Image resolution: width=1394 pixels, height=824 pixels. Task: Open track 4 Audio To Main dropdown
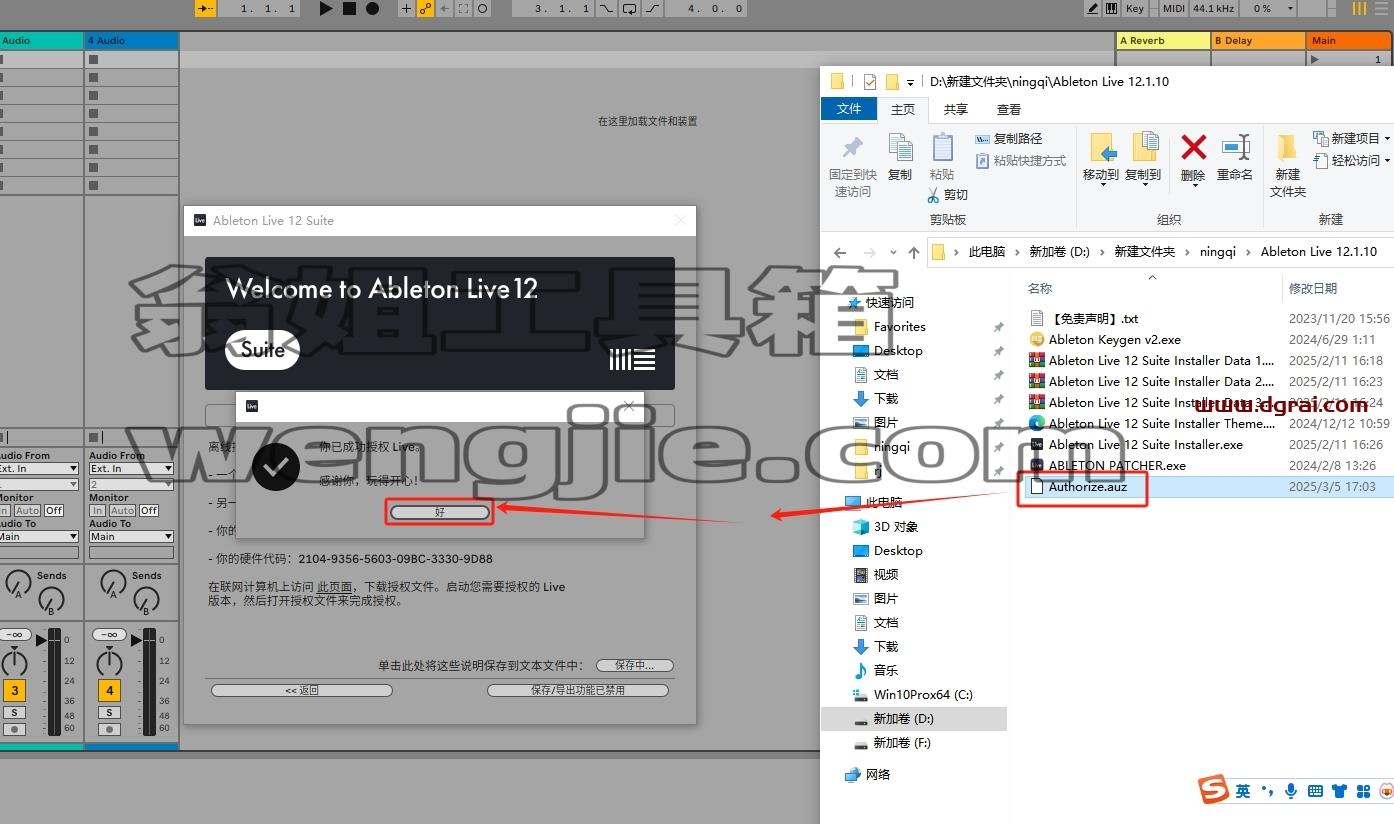tap(131, 536)
